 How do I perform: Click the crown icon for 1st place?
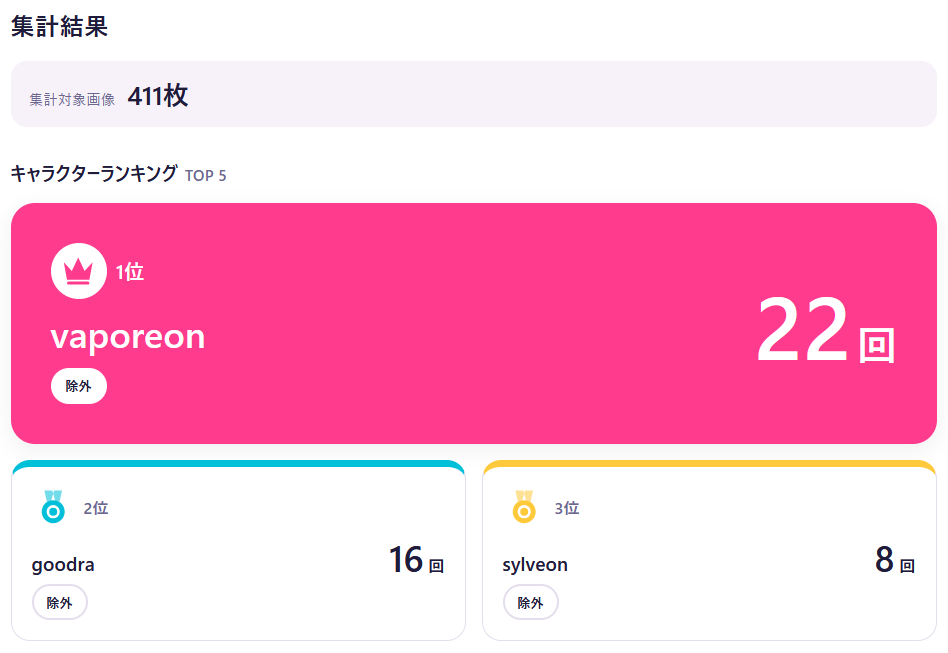pos(79,271)
